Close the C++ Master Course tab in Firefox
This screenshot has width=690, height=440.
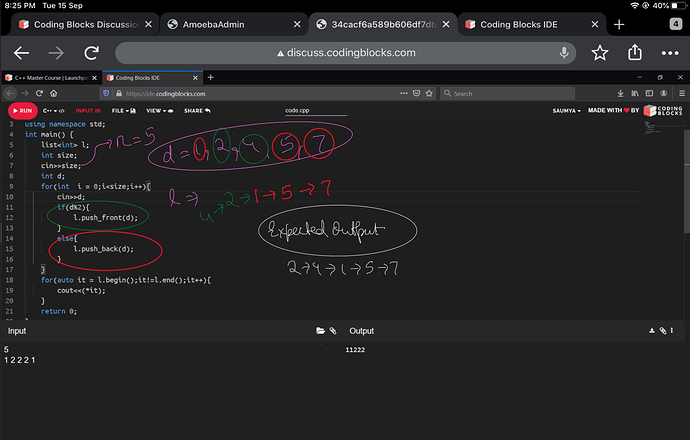coord(94,78)
